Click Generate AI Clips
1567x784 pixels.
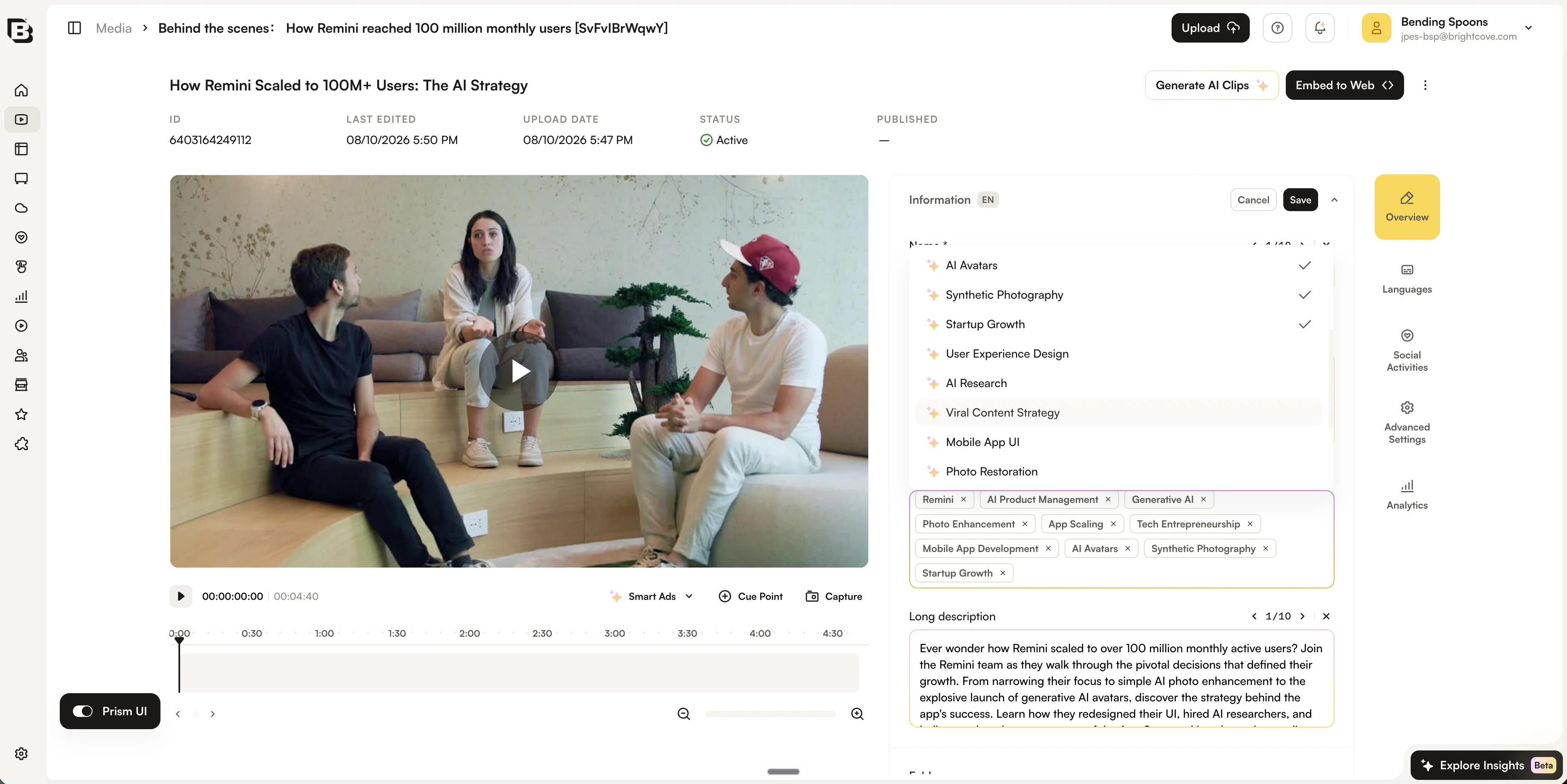(x=1212, y=85)
